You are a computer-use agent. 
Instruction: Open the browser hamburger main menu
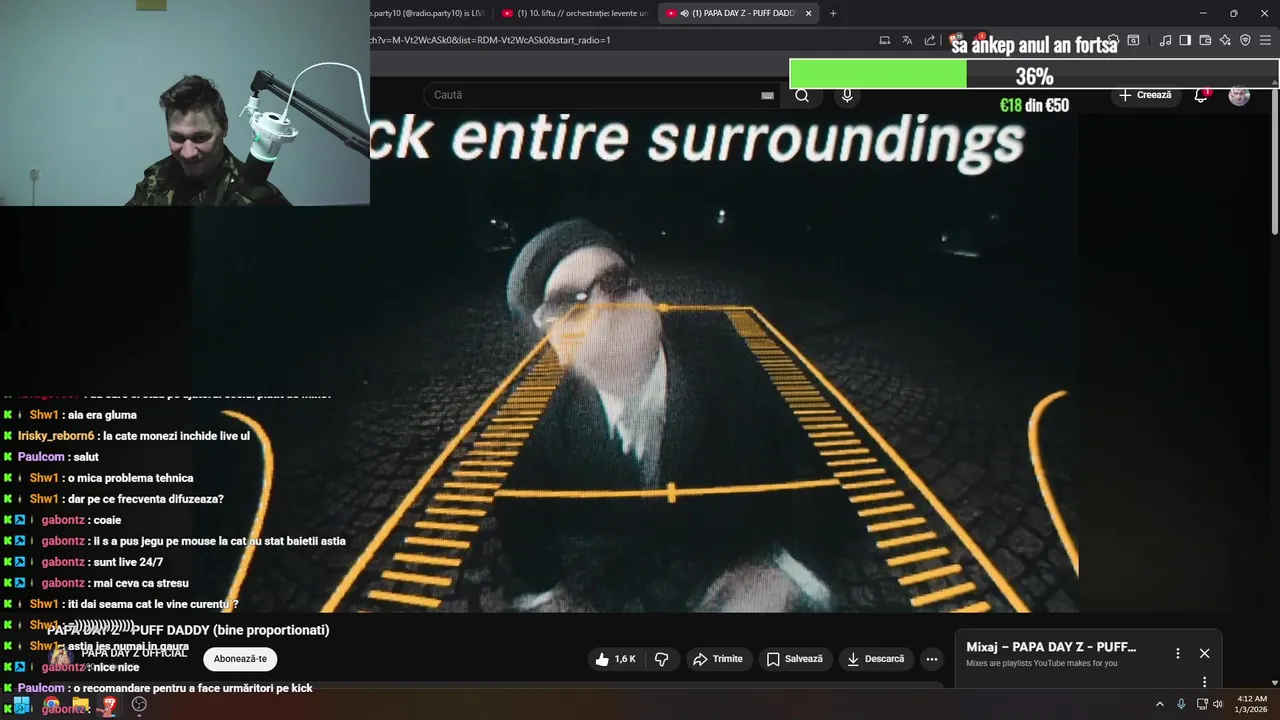coord(1266,40)
